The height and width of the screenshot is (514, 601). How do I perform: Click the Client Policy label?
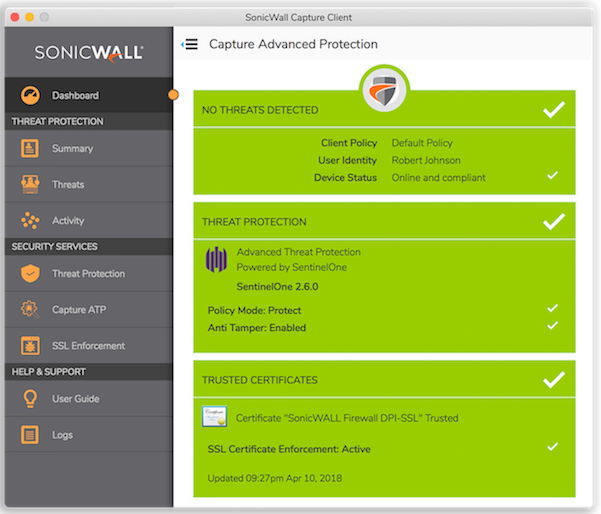coord(349,143)
